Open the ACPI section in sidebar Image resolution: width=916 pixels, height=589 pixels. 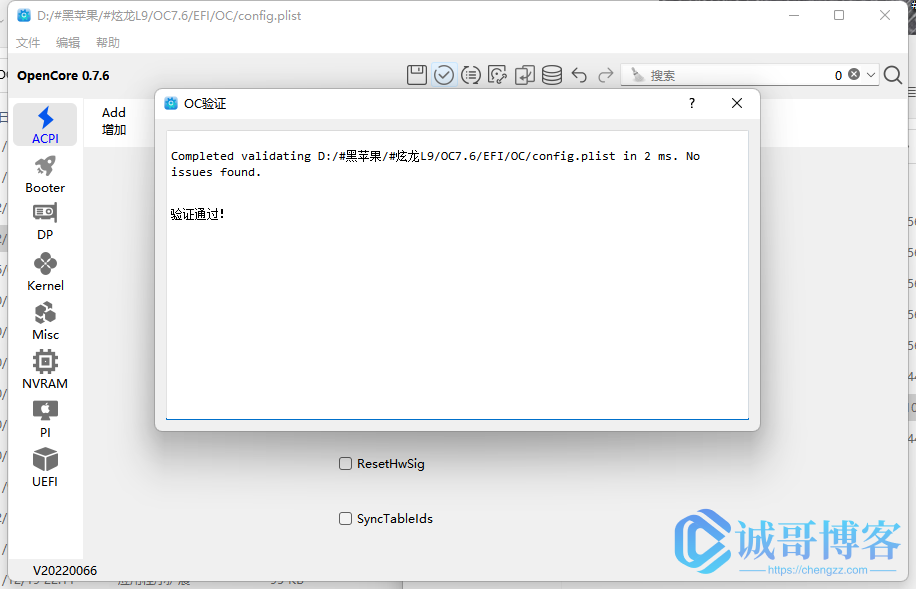pyautogui.click(x=45, y=124)
